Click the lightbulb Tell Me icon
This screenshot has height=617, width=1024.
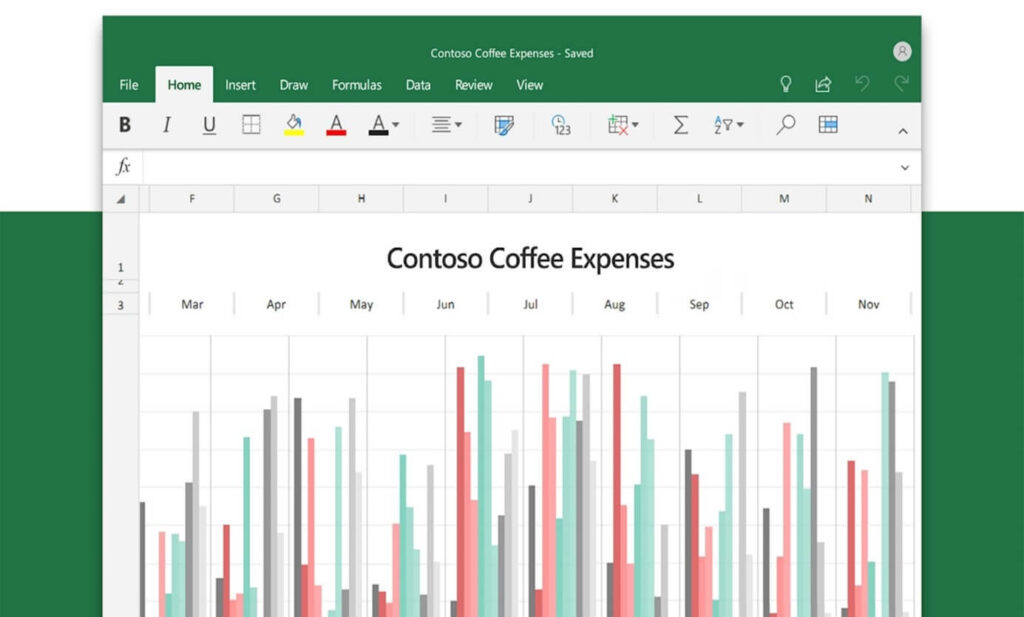click(x=786, y=84)
